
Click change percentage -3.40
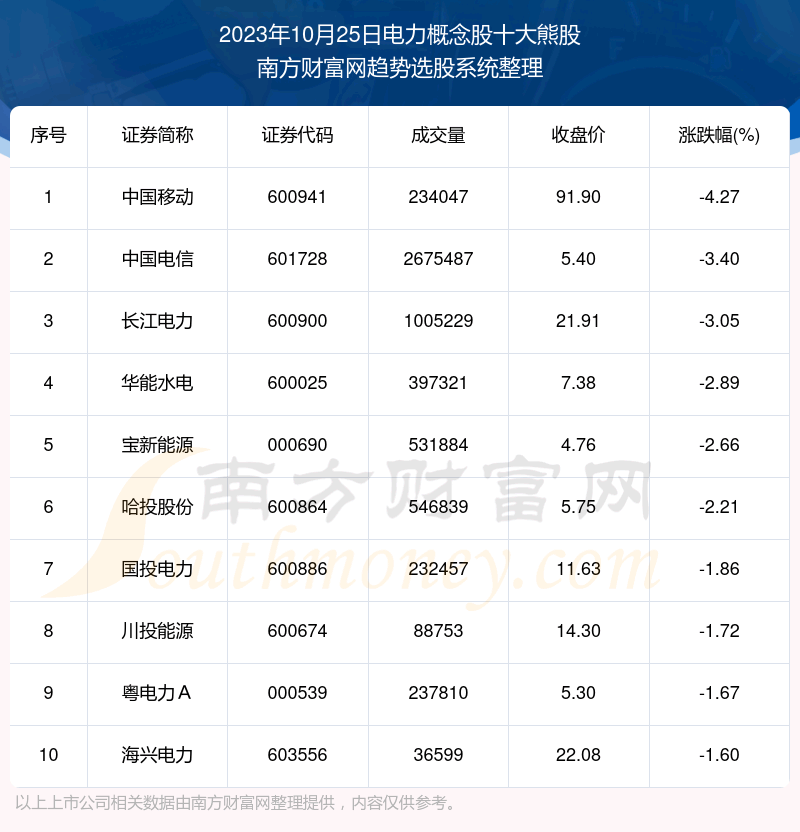[719, 259]
